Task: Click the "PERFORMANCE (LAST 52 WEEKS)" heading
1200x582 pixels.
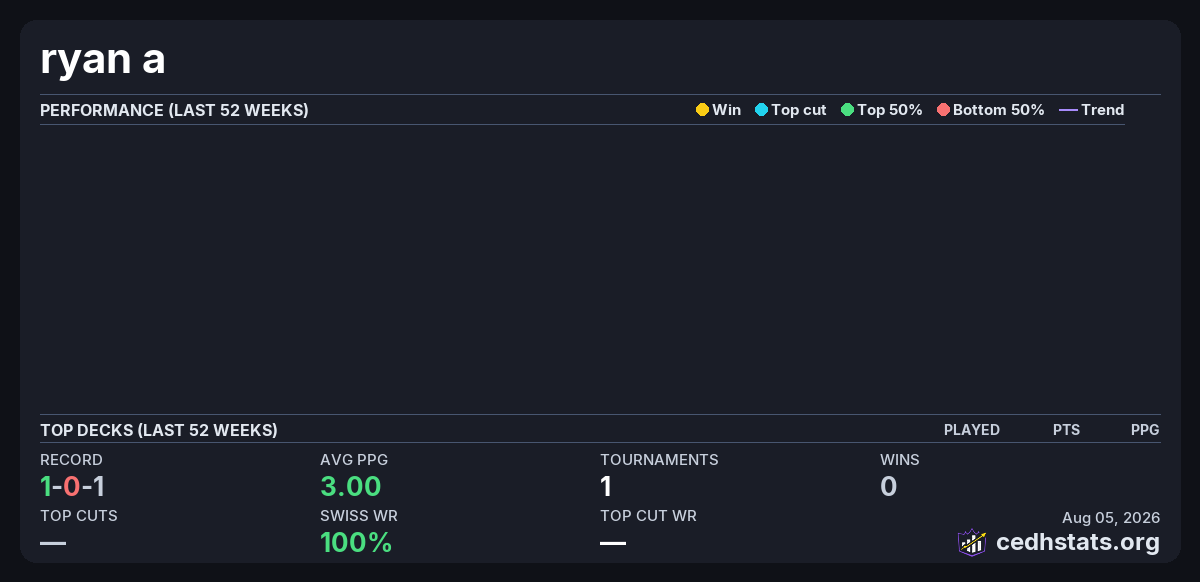Action: pos(174,110)
